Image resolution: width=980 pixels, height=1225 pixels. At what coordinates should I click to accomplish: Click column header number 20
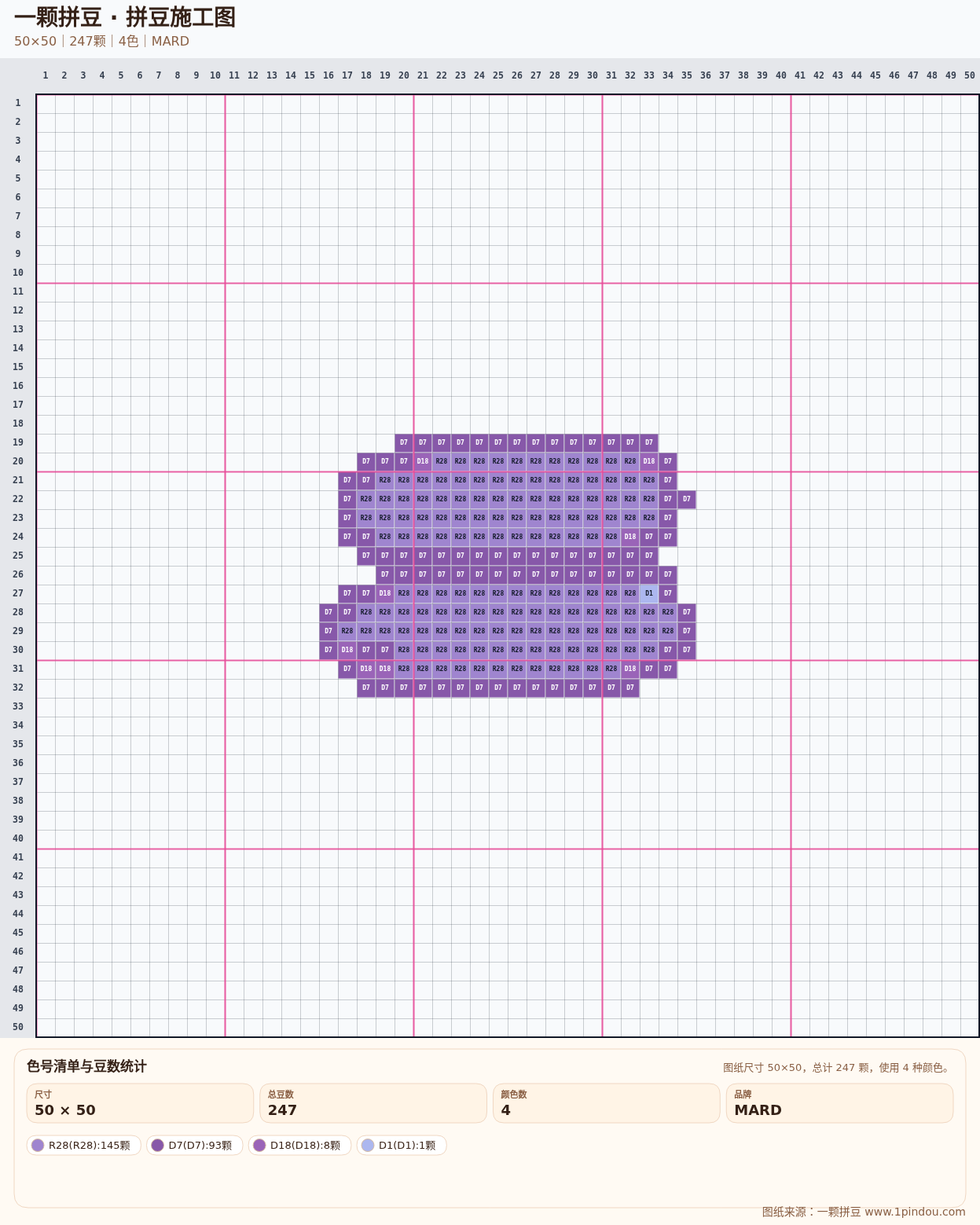(x=404, y=75)
